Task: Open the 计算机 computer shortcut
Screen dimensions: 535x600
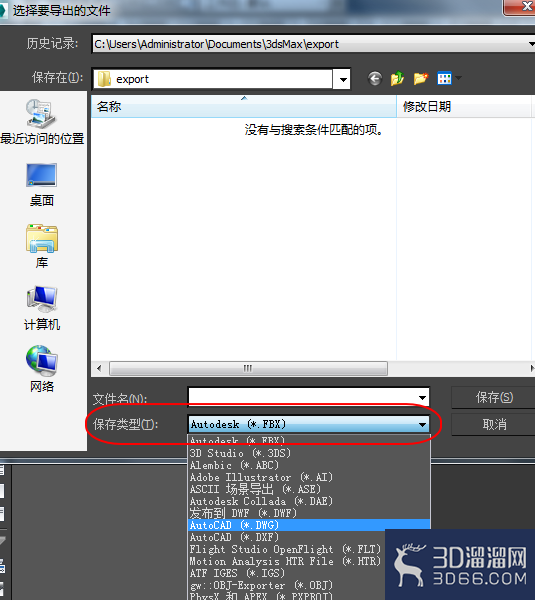Action: (42, 308)
